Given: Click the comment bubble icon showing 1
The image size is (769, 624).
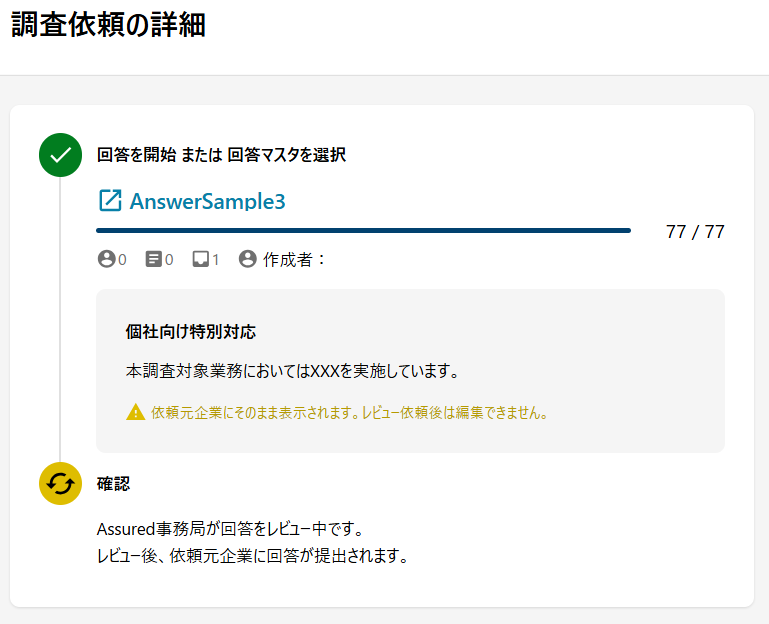Looking at the screenshot, I should pyautogui.click(x=201, y=259).
